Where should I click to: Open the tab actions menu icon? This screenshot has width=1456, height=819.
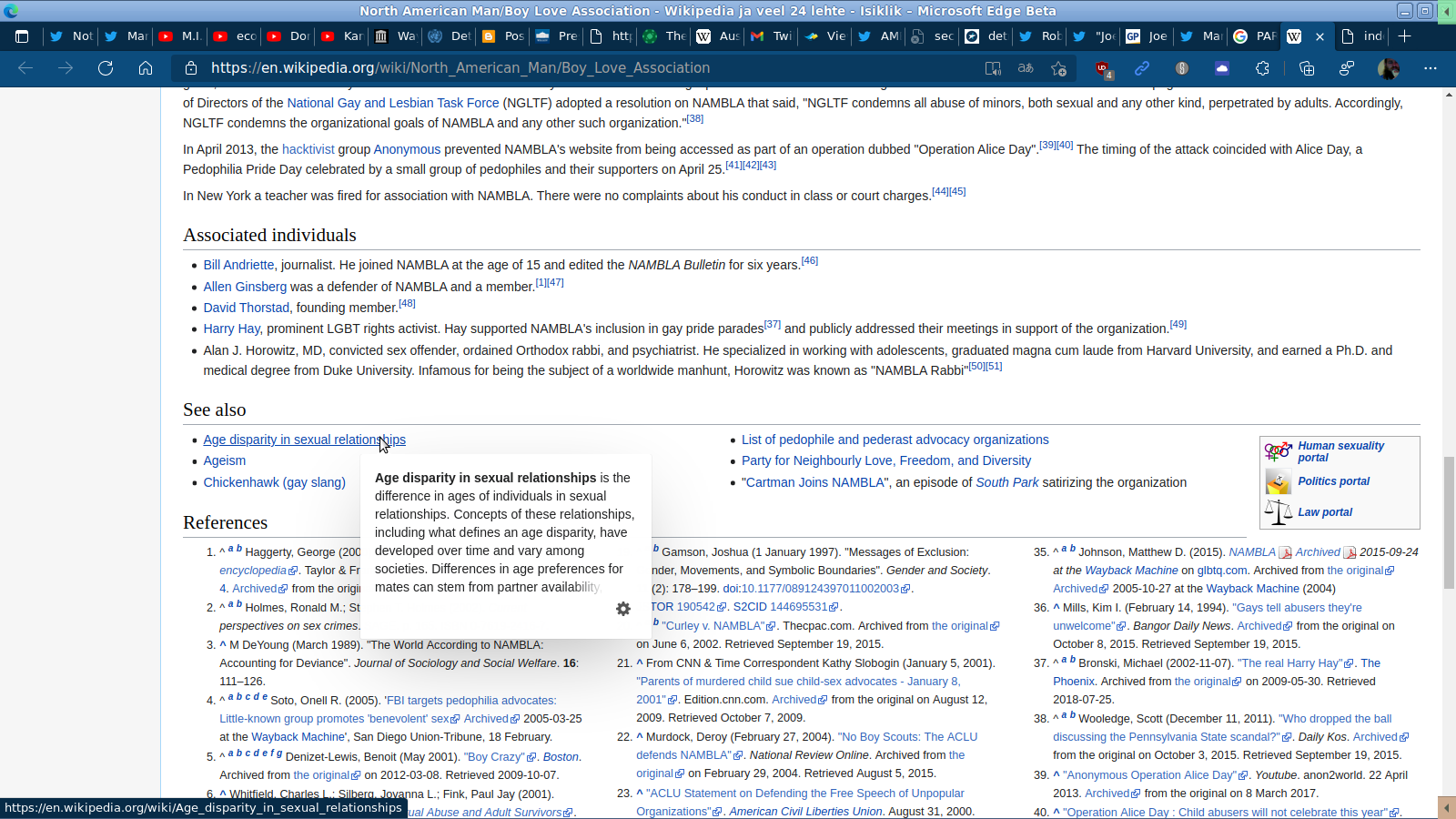(22, 36)
